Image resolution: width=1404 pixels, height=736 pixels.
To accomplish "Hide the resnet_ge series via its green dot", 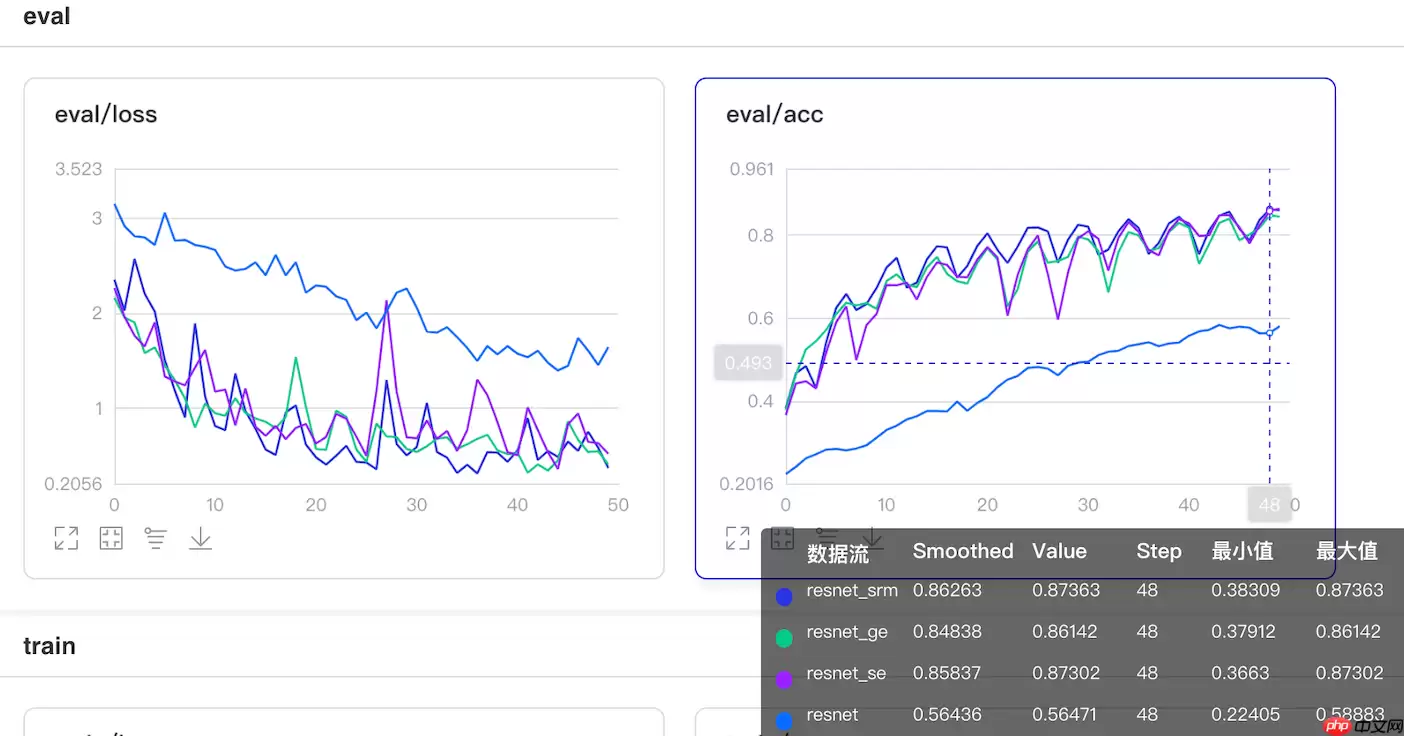I will pos(785,637).
